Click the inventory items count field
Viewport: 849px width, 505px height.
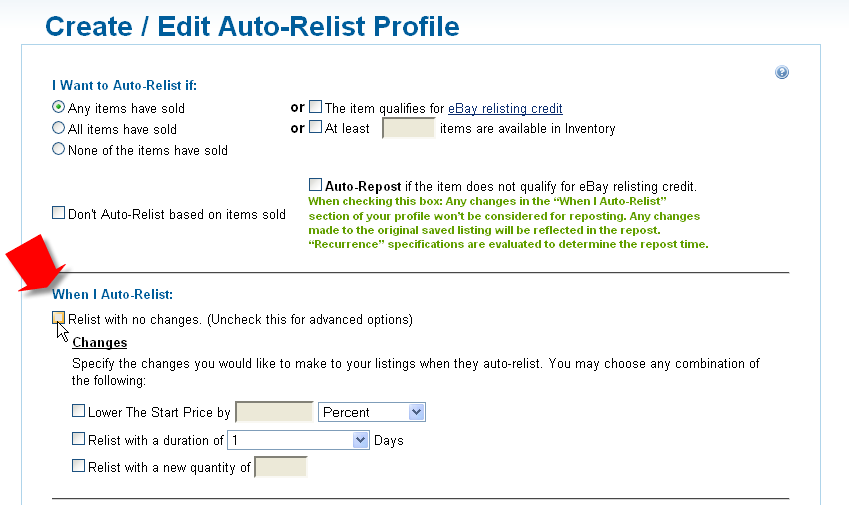point(408,128)
